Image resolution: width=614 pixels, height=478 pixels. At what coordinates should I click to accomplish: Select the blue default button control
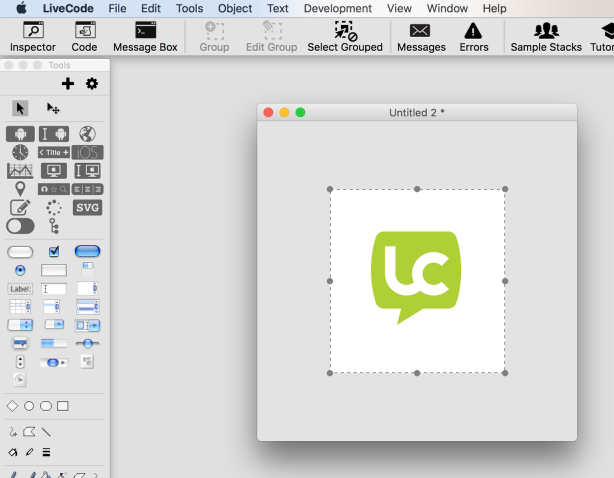pyautogui.click(x=87, y=251)
